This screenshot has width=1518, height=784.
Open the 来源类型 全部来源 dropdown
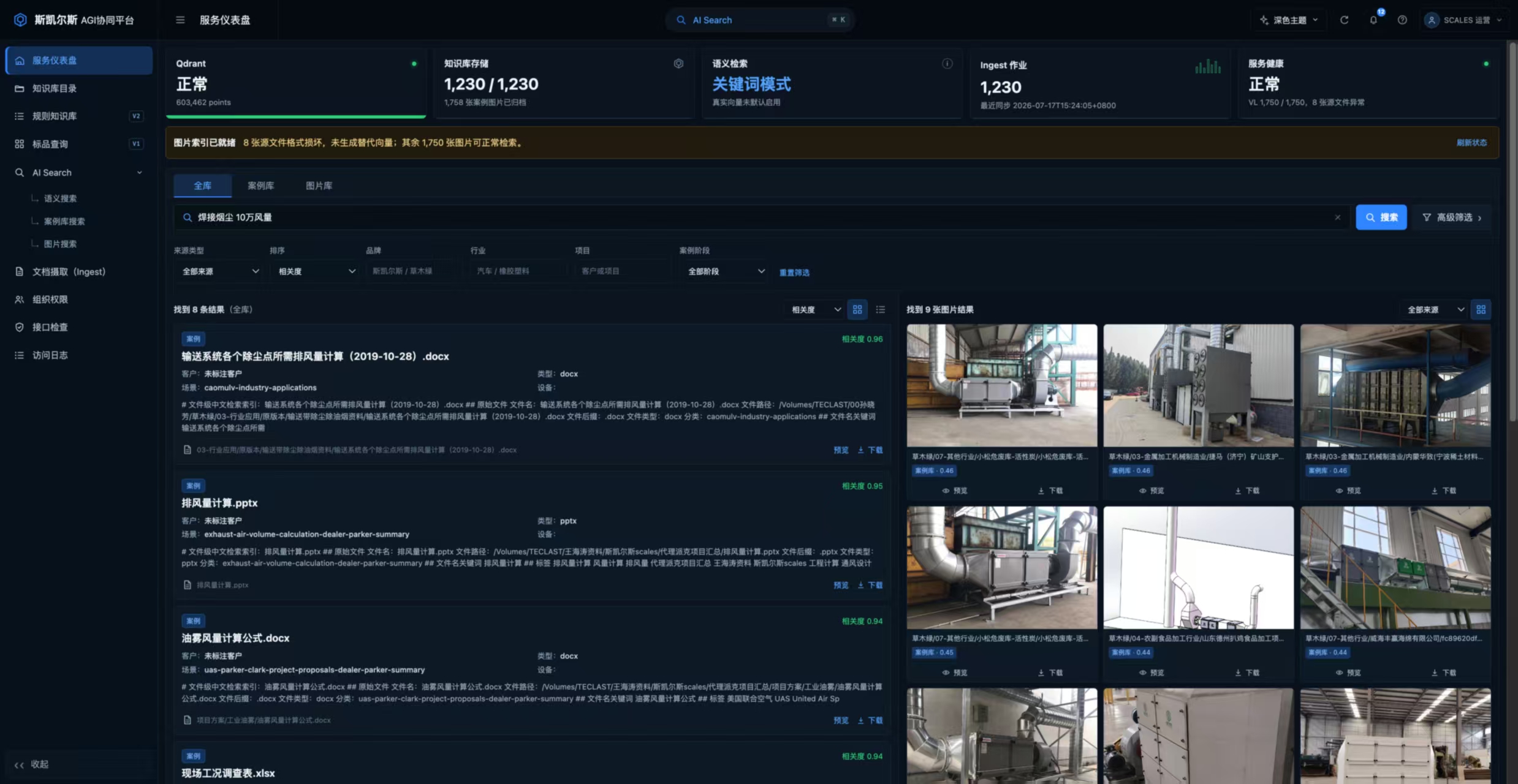pyautogui.click(x=220, y=271)
